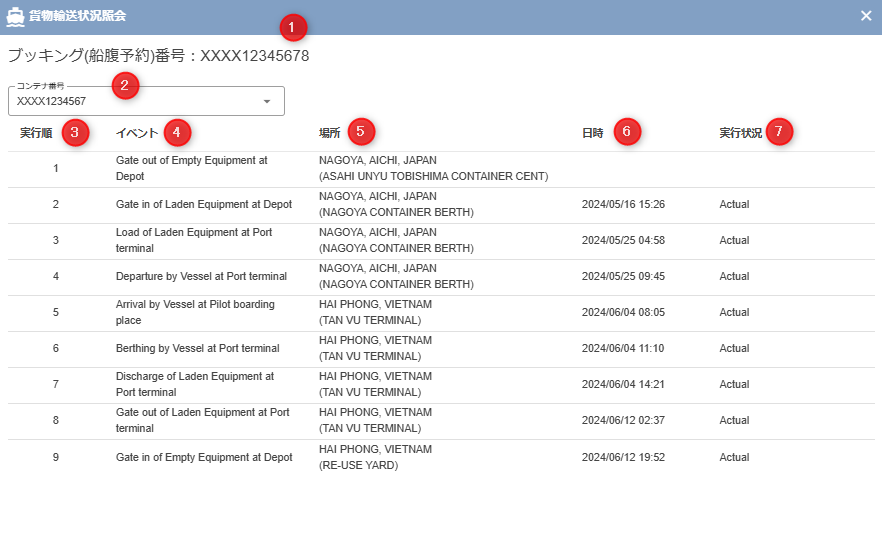Click the red annotation marker 4

(176, 131)
